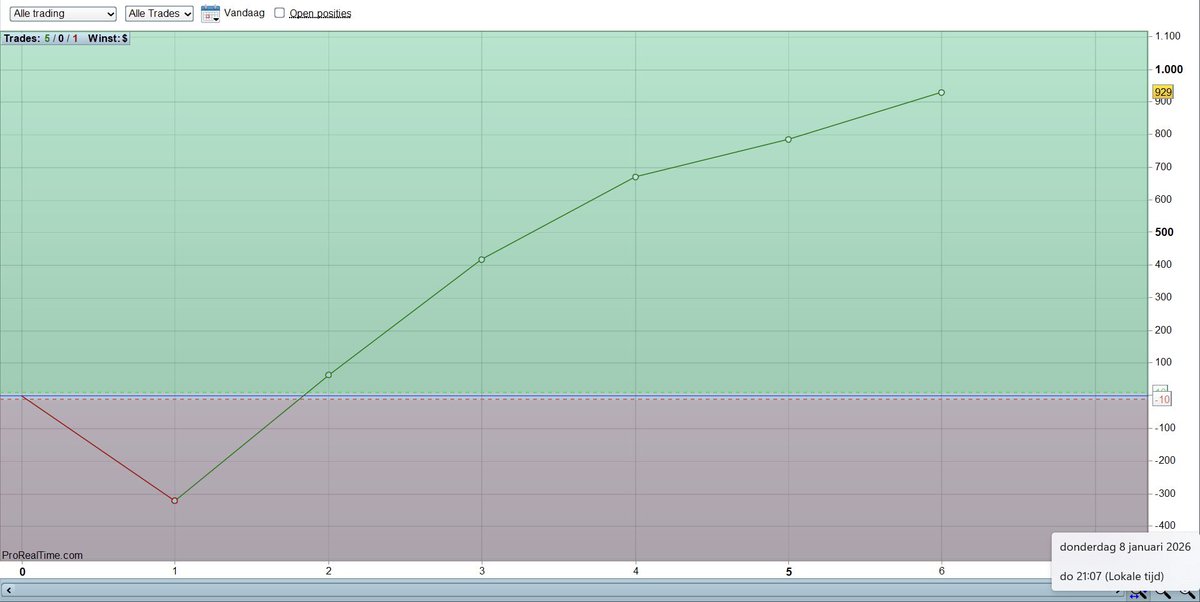Tick the checkbox next to Vandaag area
This screenshot has width=1200, height=602.
coord(279,12)
